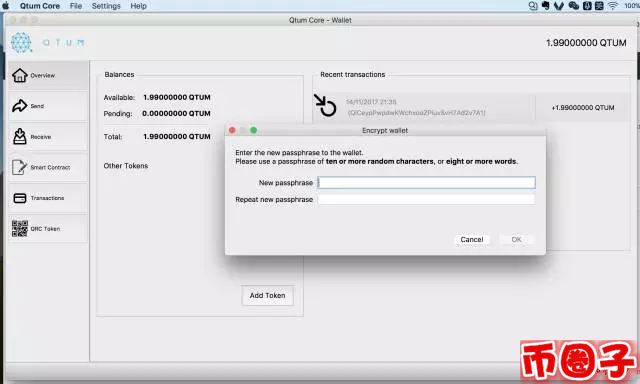Open the Smart Contract document icon
Screen dimensions: 640x384
click(20, 167)
